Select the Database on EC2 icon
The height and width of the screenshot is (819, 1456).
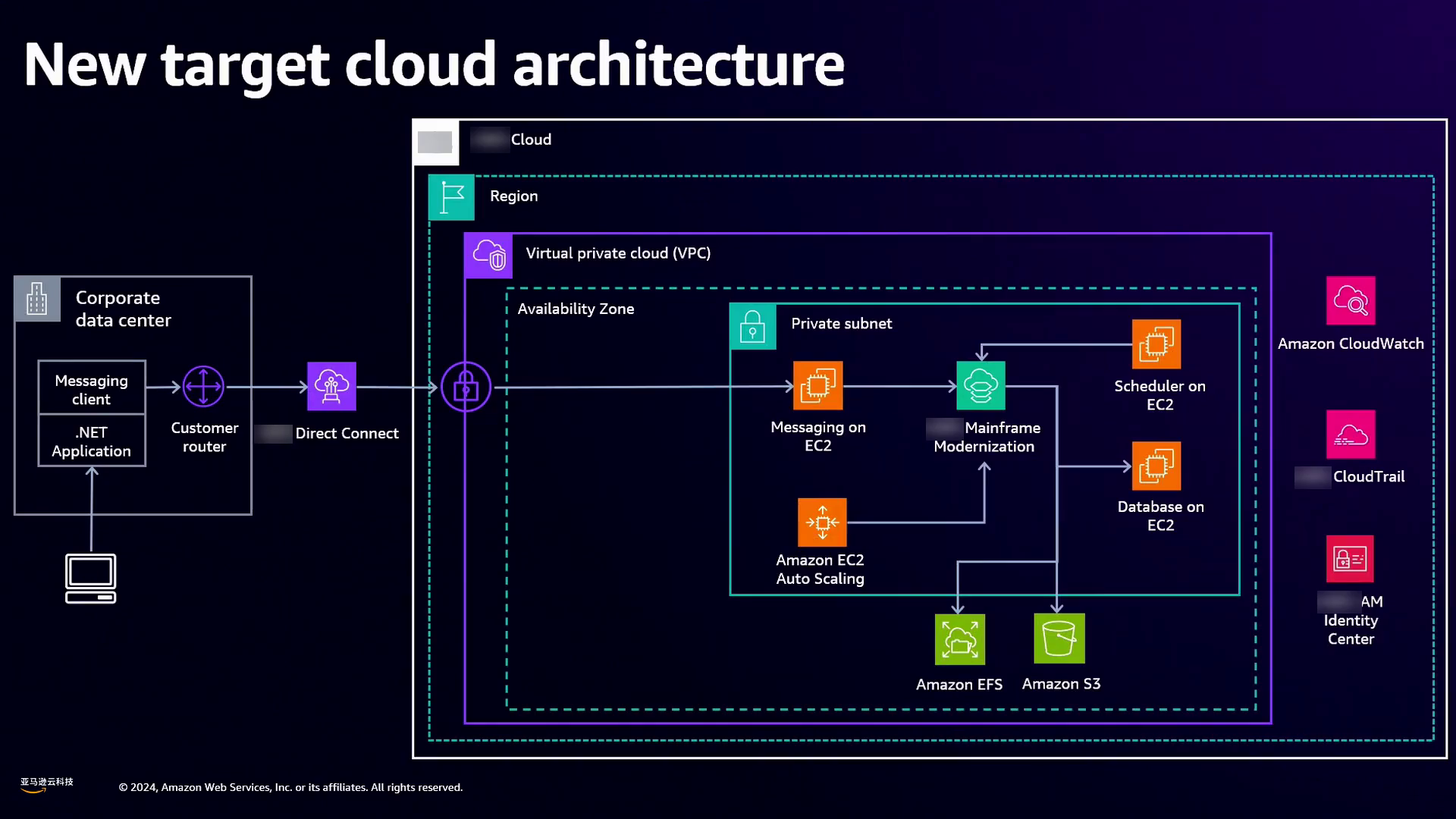point(1156,466)
